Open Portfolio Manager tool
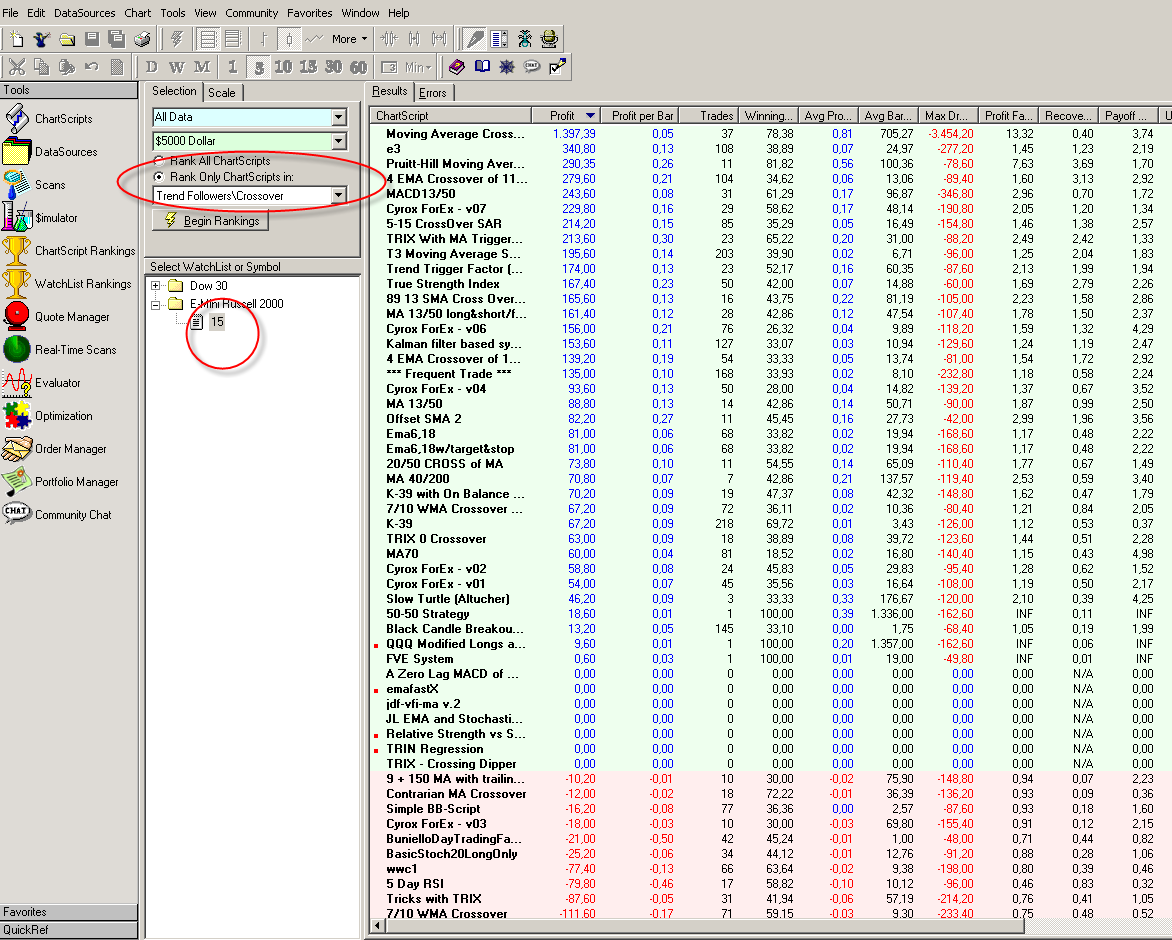Image resolution: width=1172 pixels, height=940 pixels. tap(61, 482)
